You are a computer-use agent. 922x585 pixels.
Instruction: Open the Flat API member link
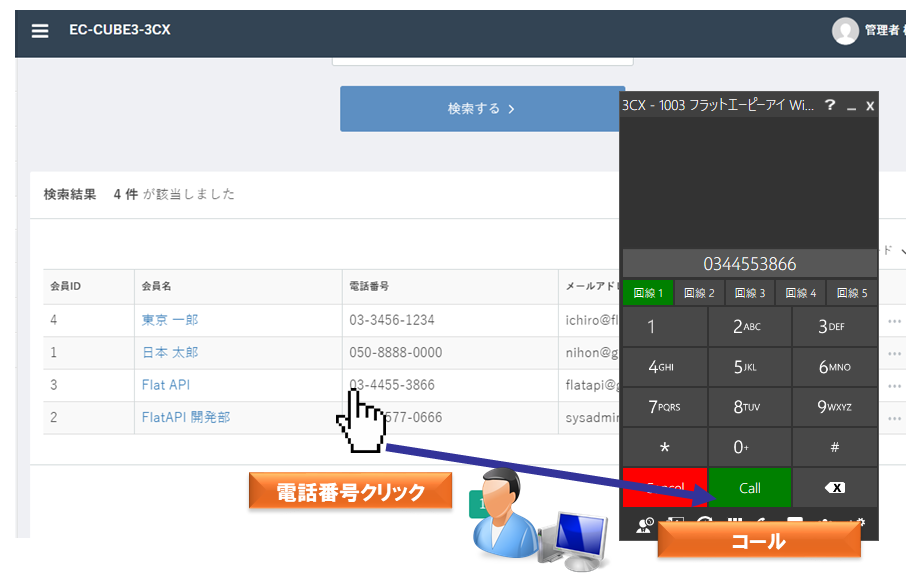165,385
